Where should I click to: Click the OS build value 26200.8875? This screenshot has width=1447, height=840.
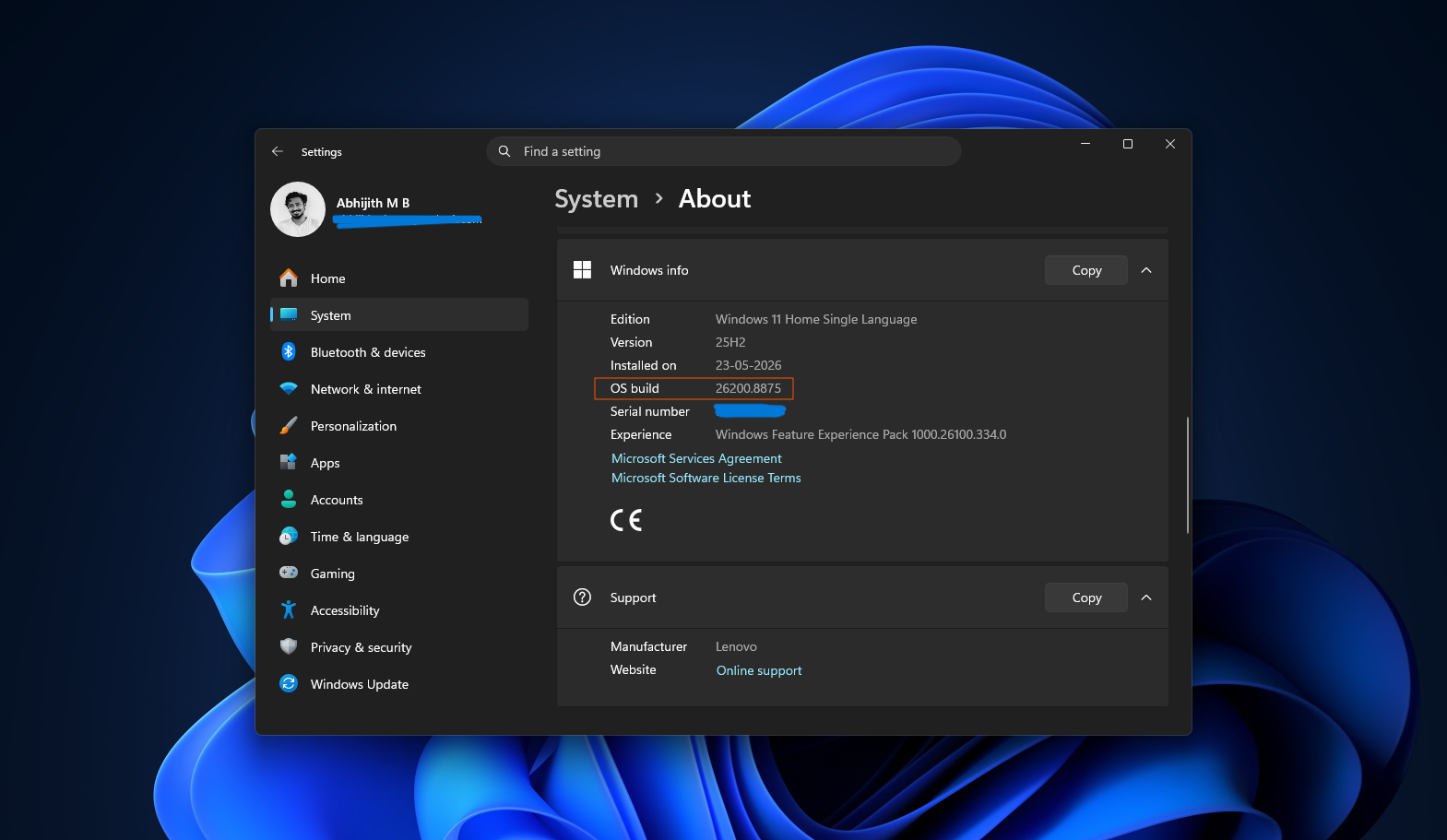748,388
